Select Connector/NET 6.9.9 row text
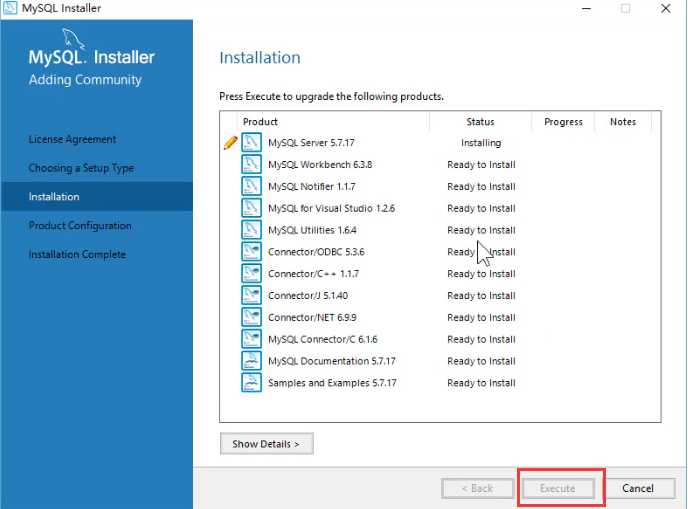Screen dimensions: 688x509 click(x=312, y=317)
